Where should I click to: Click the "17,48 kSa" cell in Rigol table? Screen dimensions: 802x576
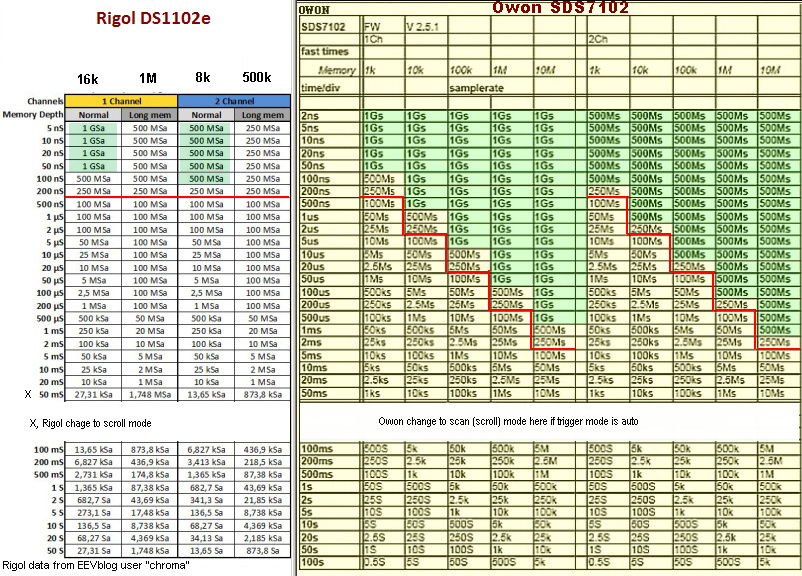pos(150,513)
